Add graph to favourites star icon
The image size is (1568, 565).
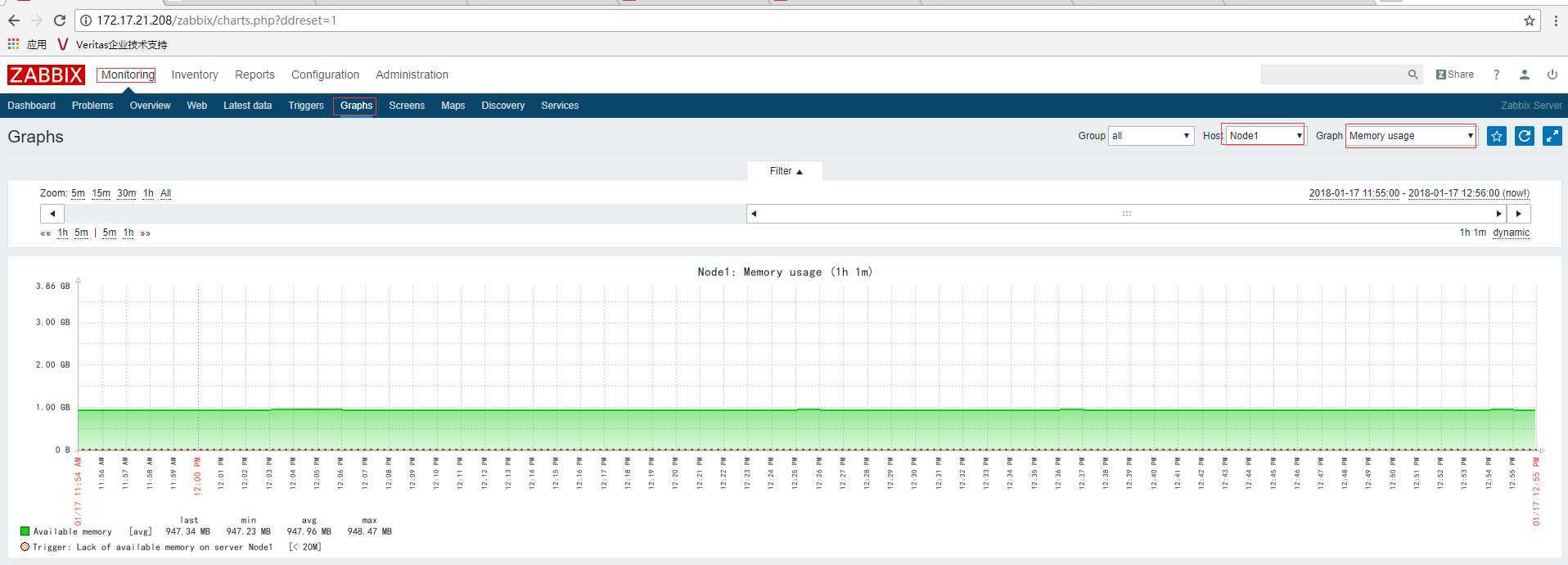pos(1497,136)
